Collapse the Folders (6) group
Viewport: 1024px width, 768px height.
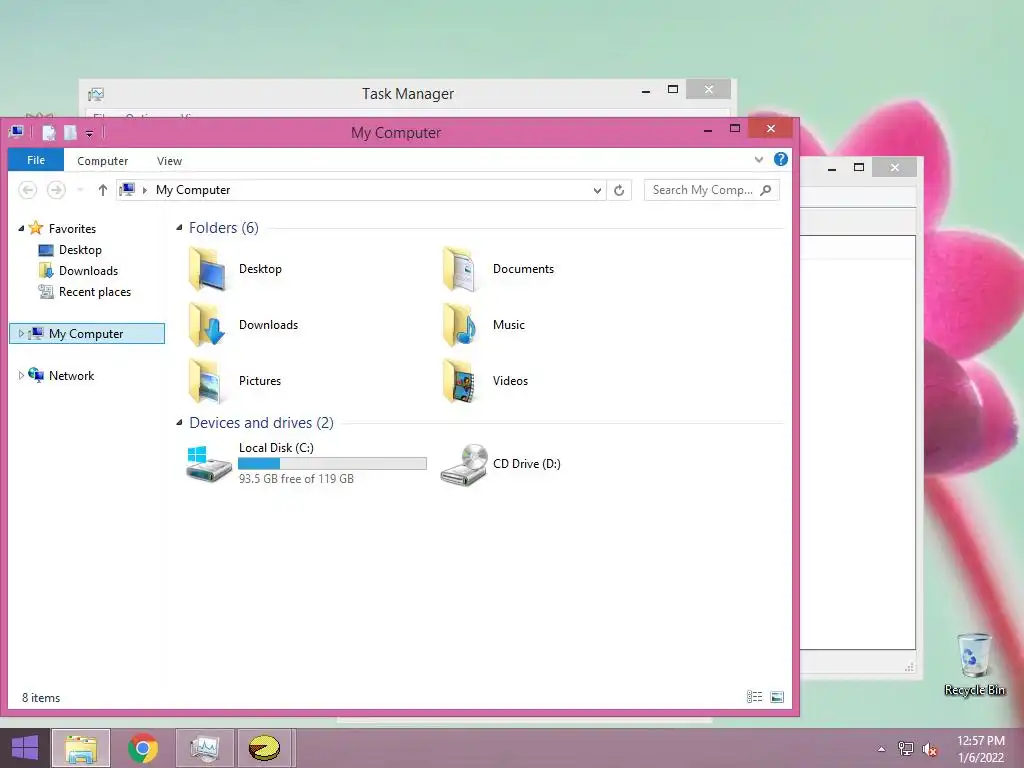(179, 228)
